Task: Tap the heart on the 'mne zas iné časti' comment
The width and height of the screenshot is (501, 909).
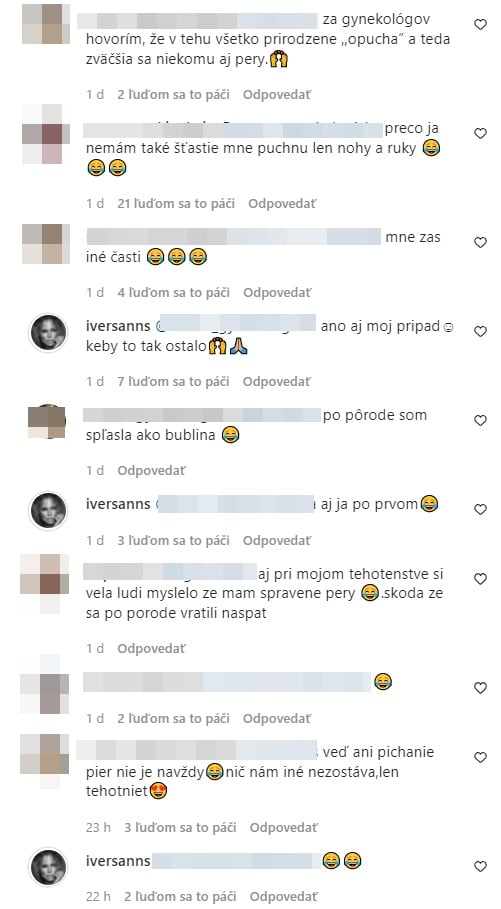Action: pyautogui.click(x=480, y=242)
